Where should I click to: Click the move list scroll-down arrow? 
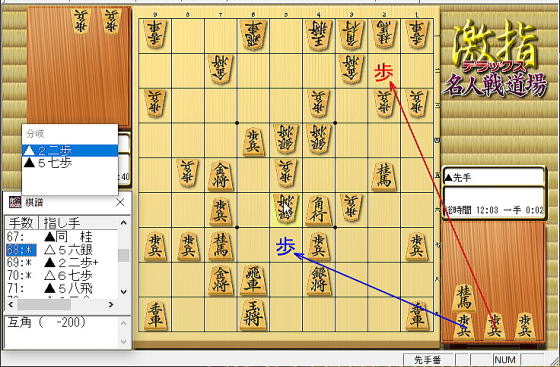click(x=124, y=292)
